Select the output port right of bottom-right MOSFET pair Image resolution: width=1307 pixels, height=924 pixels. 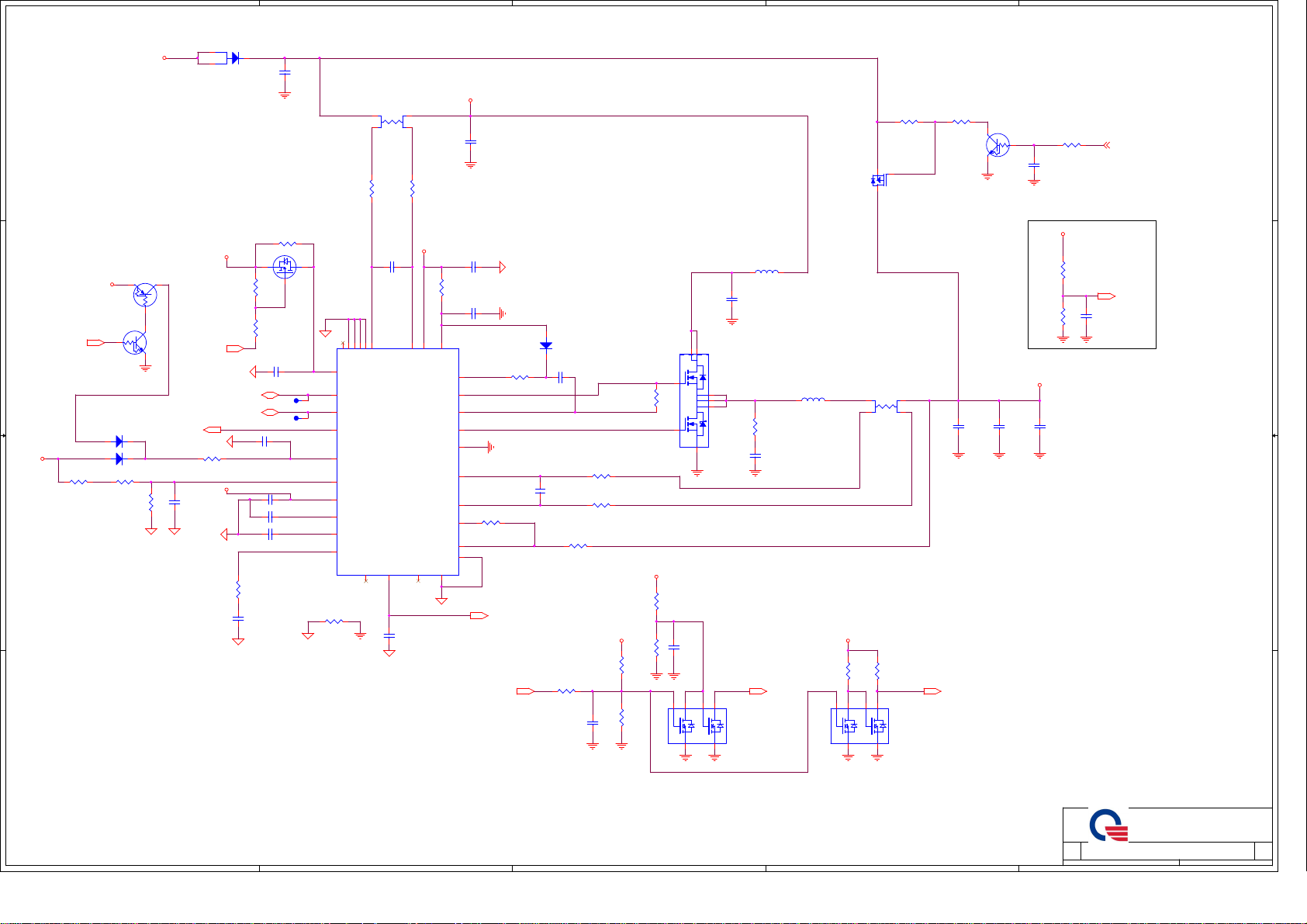pyautogui.click(x=932, y=691)
